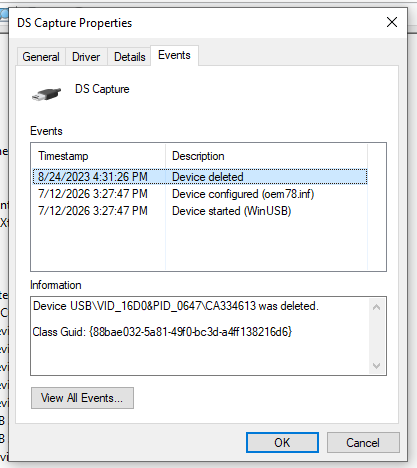Close the DS Capture Properties dialog
Screen dimensions: 417x468
[392, 22]
